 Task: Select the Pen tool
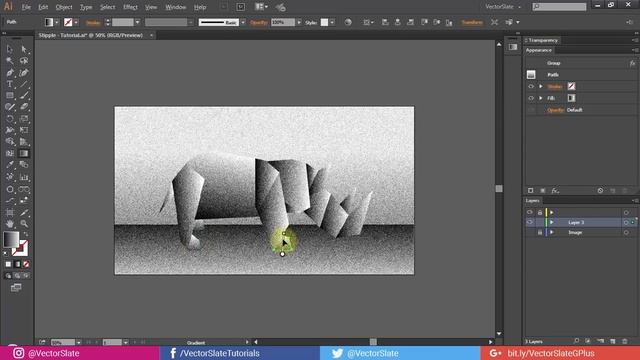tap(9, 73)
